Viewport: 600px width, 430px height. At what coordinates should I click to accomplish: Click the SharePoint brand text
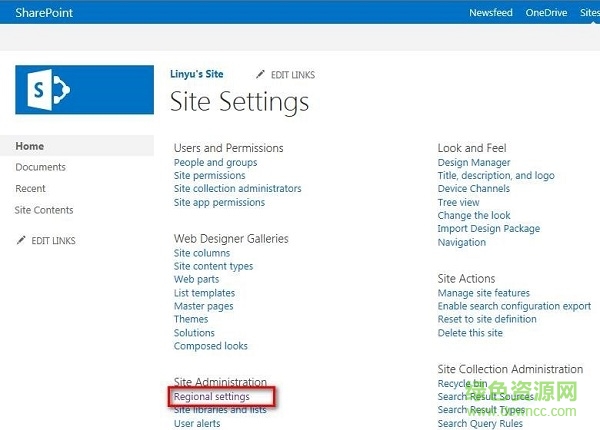44,13
